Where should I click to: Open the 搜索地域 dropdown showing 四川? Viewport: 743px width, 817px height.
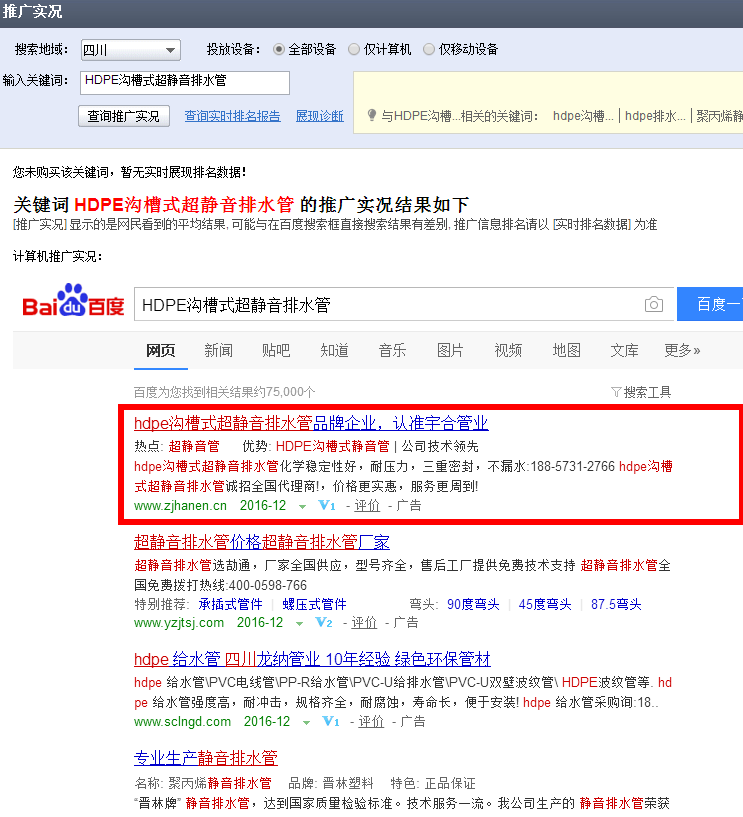131,50
